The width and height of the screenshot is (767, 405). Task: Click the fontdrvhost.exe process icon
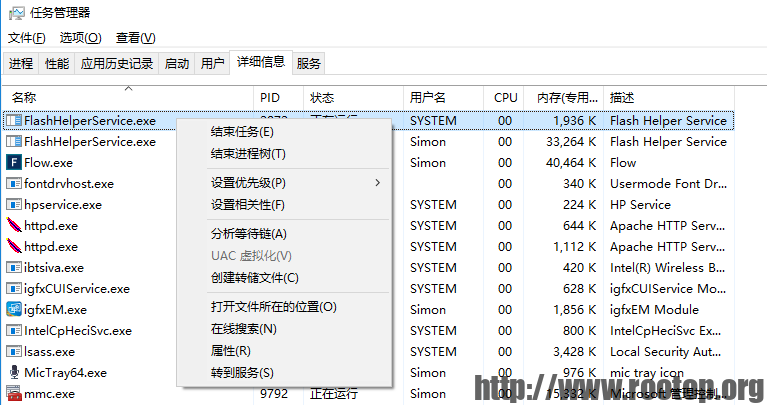pyautogui.click(x=14, y=183)
